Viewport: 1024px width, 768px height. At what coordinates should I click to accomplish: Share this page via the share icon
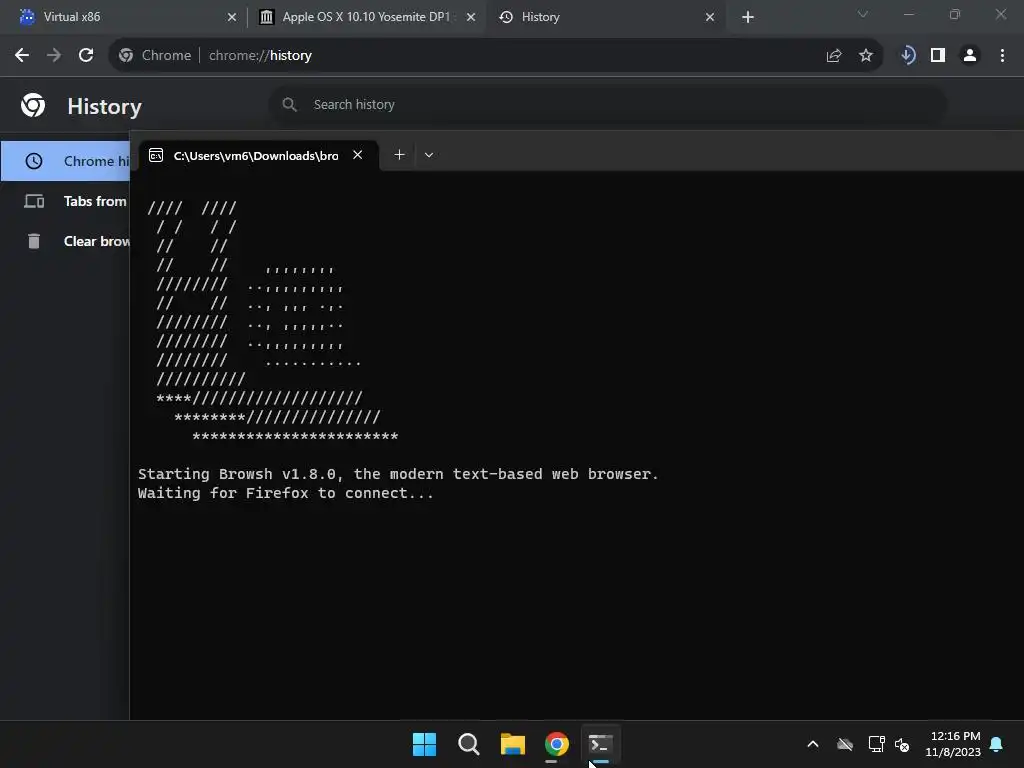click(833, 56)
